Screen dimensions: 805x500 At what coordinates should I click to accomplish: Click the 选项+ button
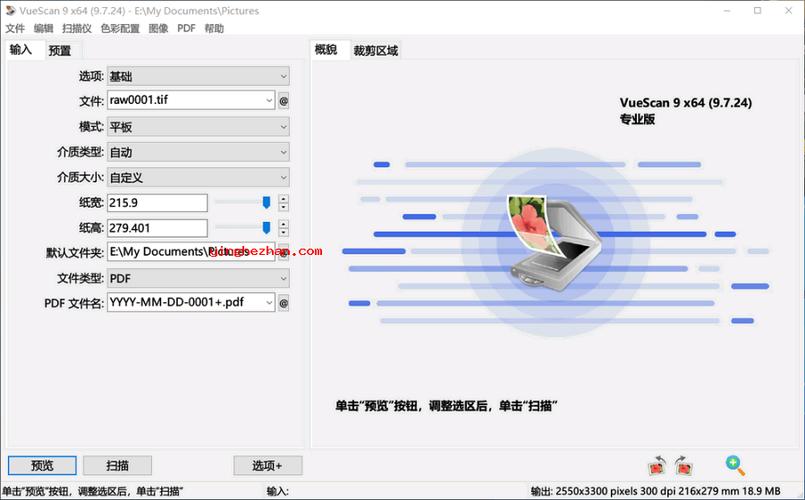click(x=267, y=466)
